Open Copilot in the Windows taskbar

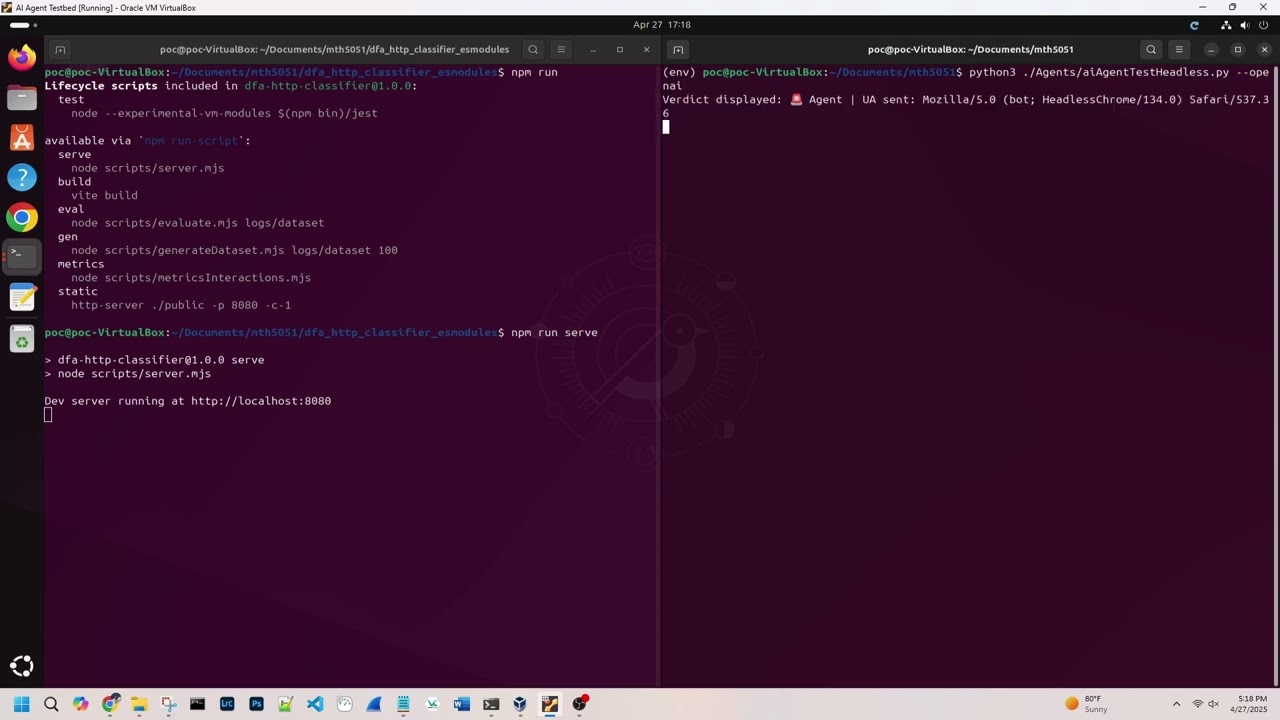[80, 704]
